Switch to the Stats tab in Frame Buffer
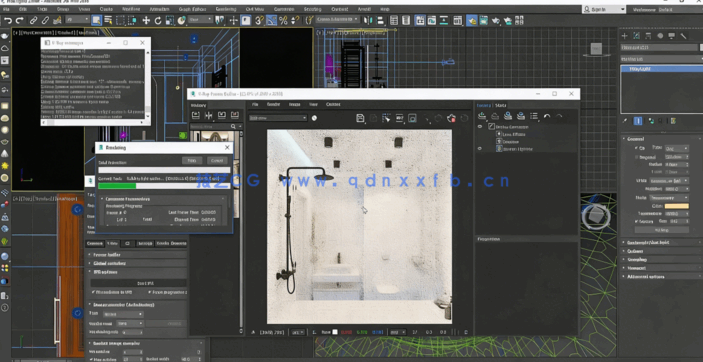The width and height of the screenshot is (703, 362). tap(500, 105)
